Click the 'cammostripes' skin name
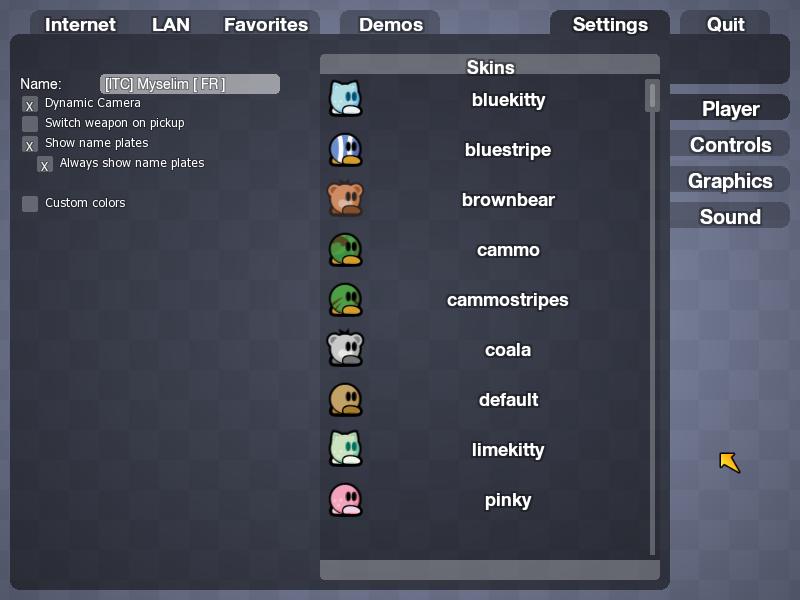The image size is (800, 600). click(508, 300)
